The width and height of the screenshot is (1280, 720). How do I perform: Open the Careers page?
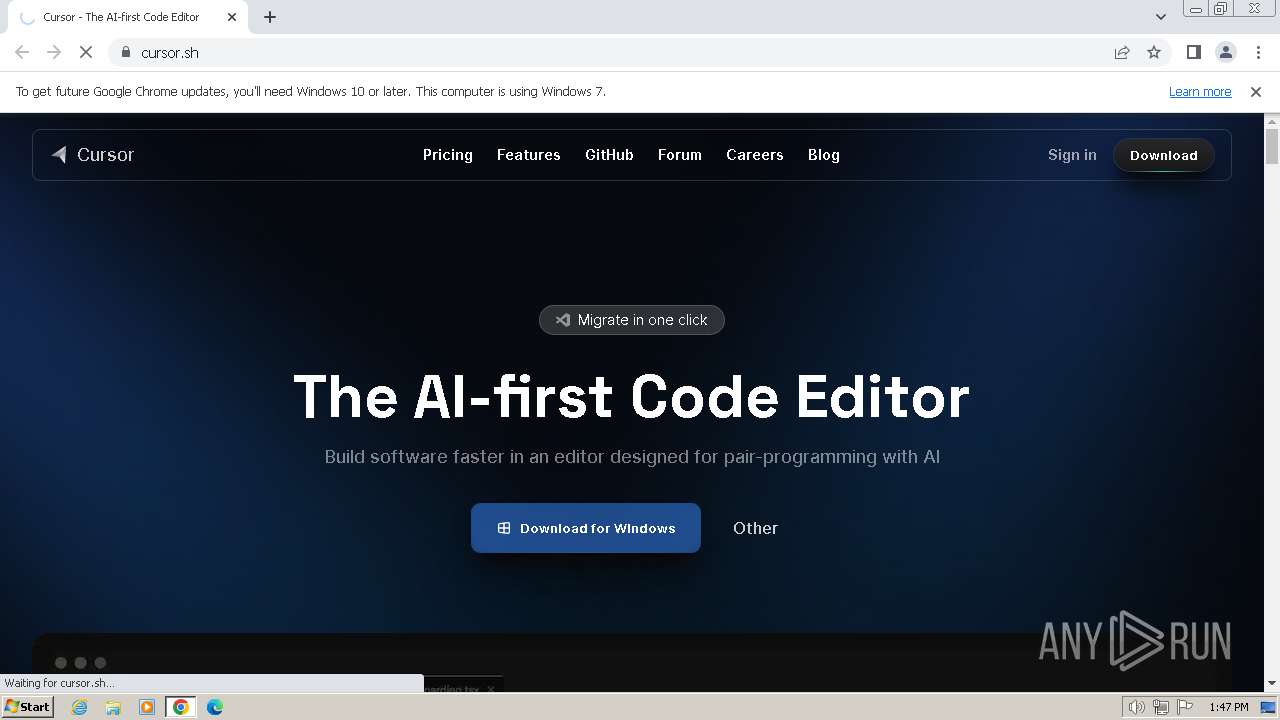tap(754, 155)
